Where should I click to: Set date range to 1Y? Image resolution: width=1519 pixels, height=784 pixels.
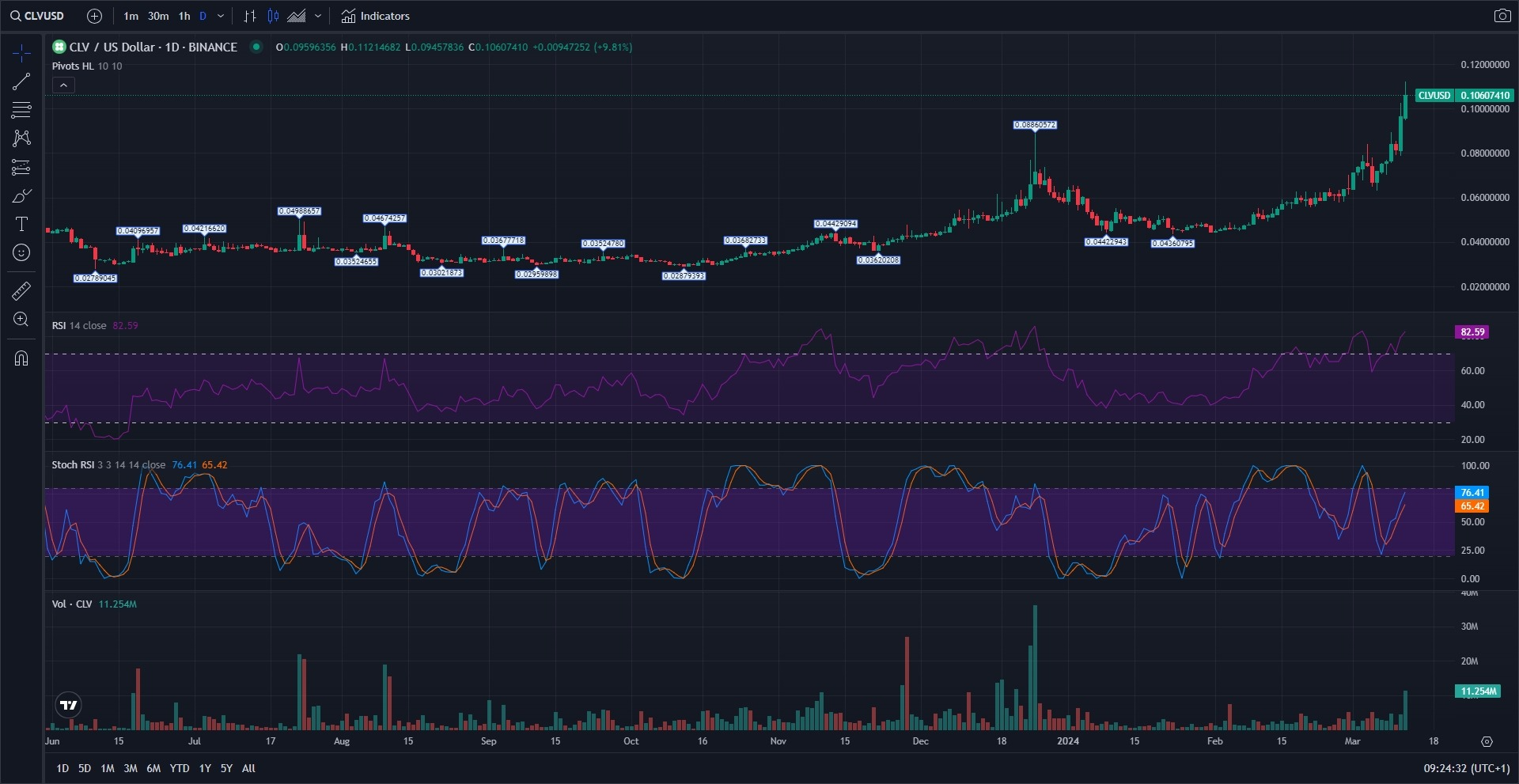(205, 768)
